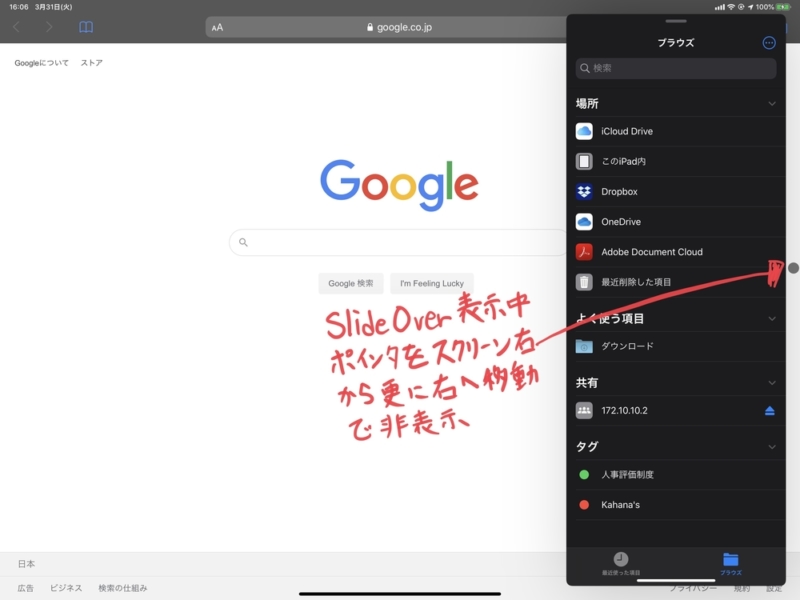Tap the AA reader view button
This screenshot has height=600, width=800.
pyautogui.click(x=217, y=28)
